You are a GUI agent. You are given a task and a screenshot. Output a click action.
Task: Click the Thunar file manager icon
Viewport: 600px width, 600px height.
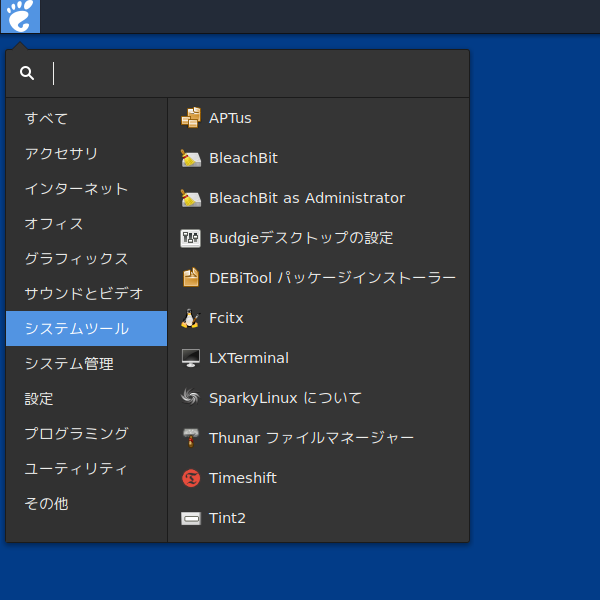click(191, 438)
